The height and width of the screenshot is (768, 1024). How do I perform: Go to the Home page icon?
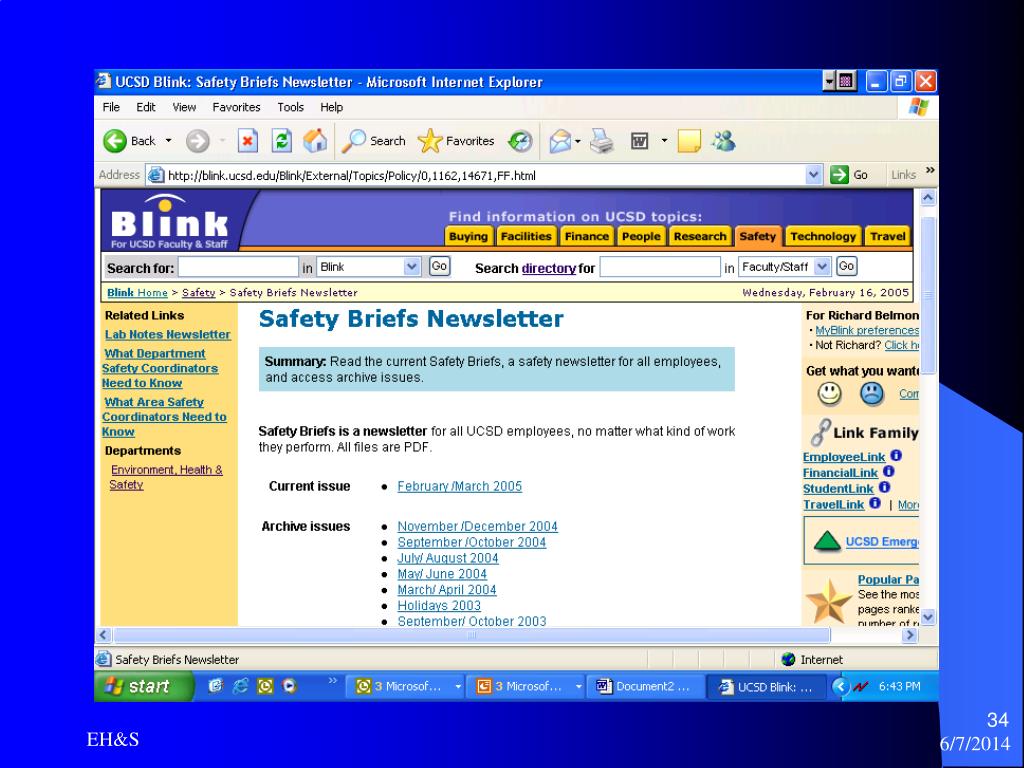[315, 140]
